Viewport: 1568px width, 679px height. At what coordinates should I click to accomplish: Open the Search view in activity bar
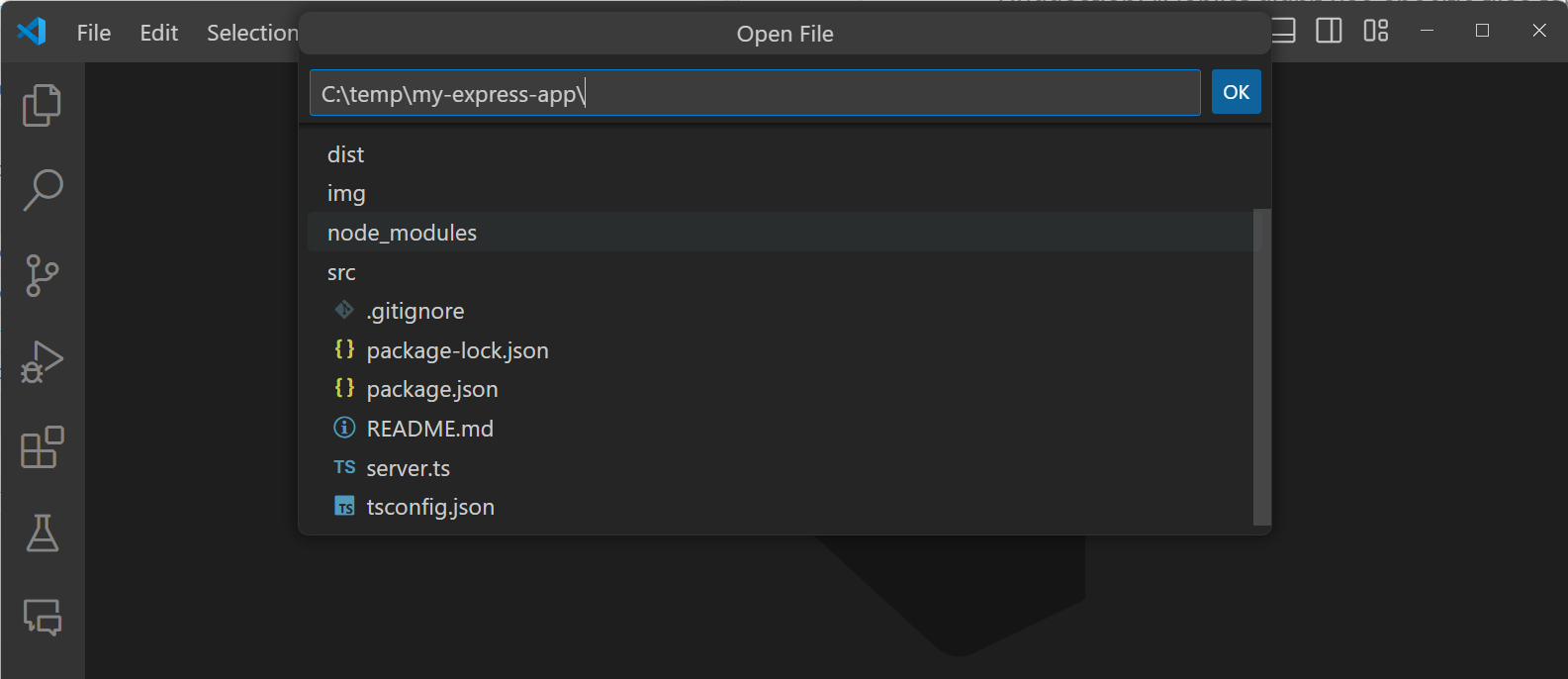(x=42, y=190)
